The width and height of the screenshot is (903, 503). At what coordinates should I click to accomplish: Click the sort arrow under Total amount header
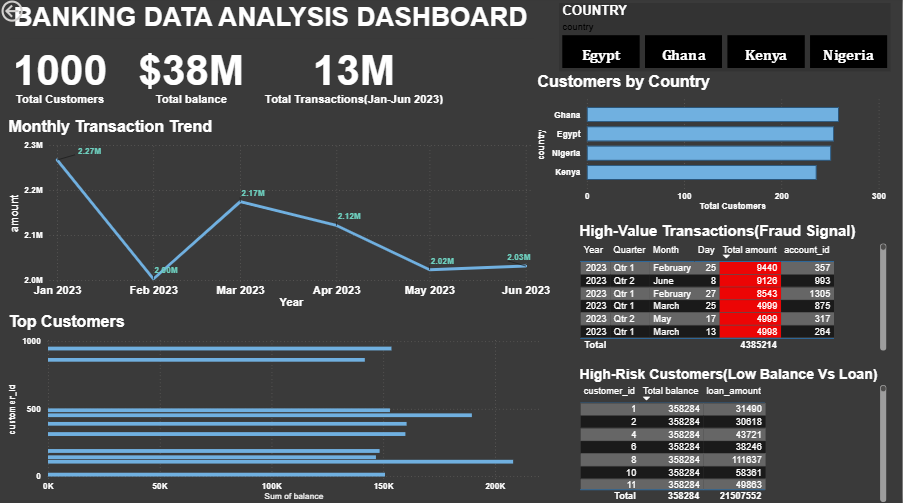click(726, 256)
